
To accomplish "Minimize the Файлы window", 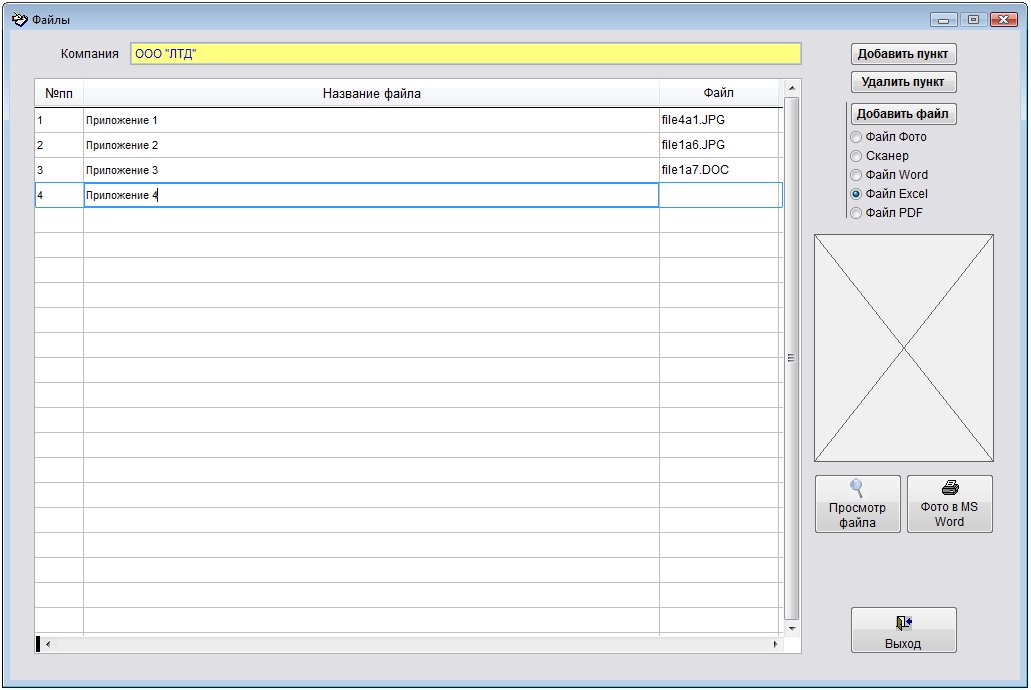I will tap(944, 20).
